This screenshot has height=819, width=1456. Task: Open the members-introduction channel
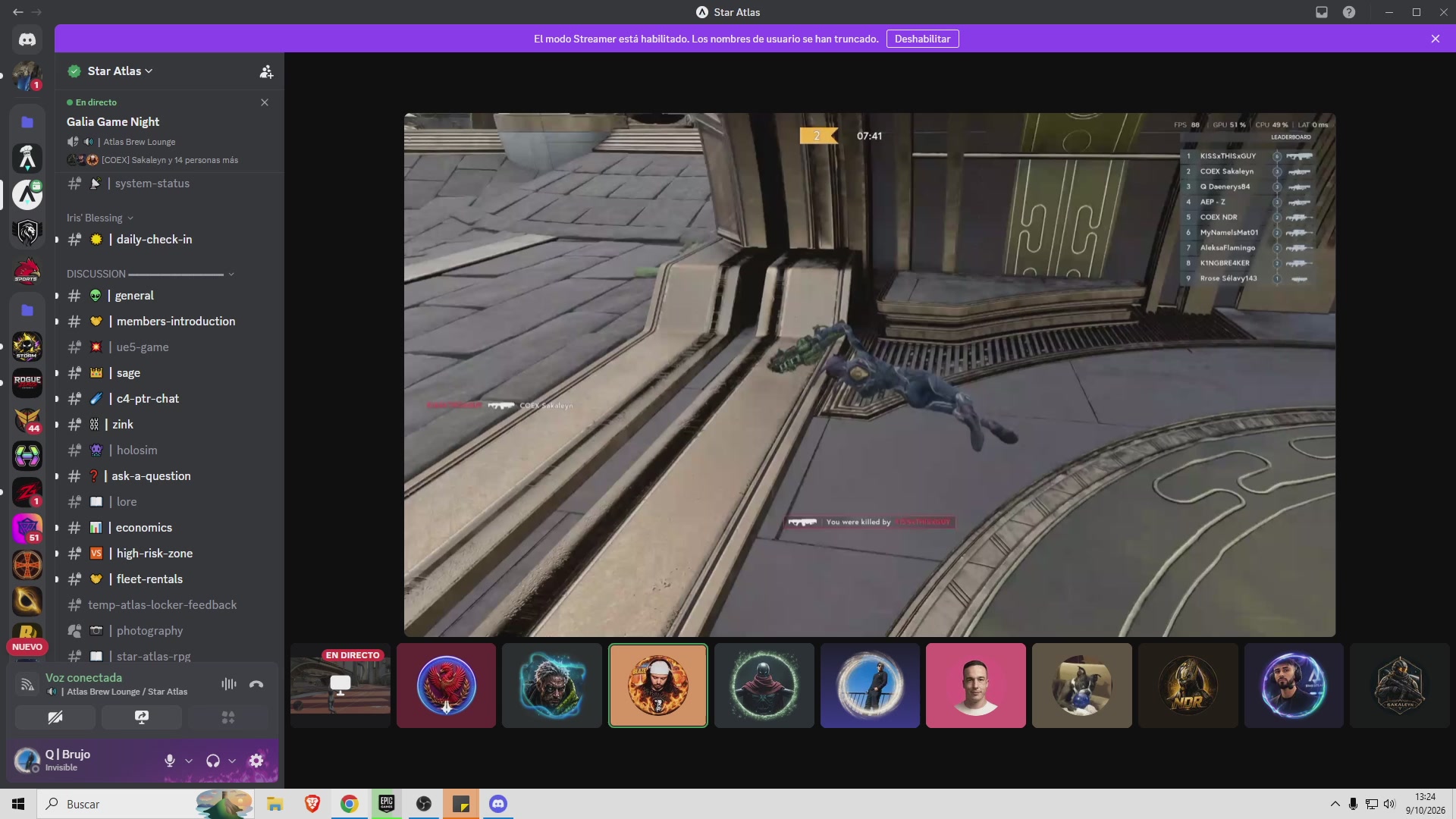pos(168,322)
